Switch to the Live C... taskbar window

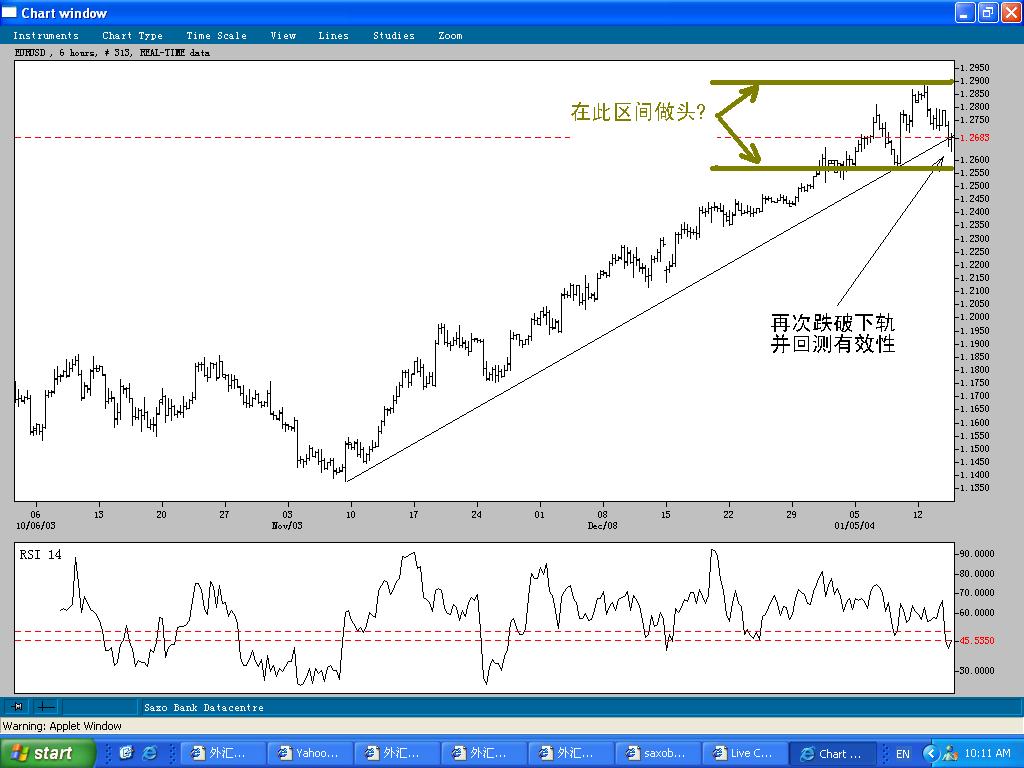(744, 753)
